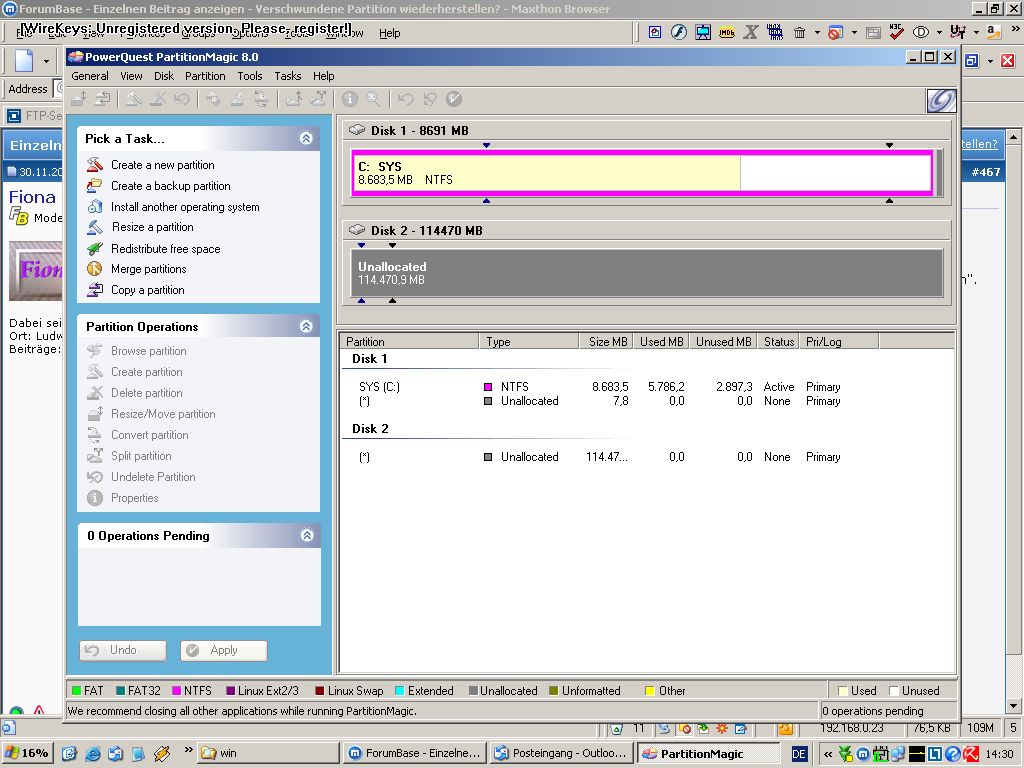1024x768 pixels.
Task: Click the popup blocker icon in Maxthon toolbar
Action: 835,32
